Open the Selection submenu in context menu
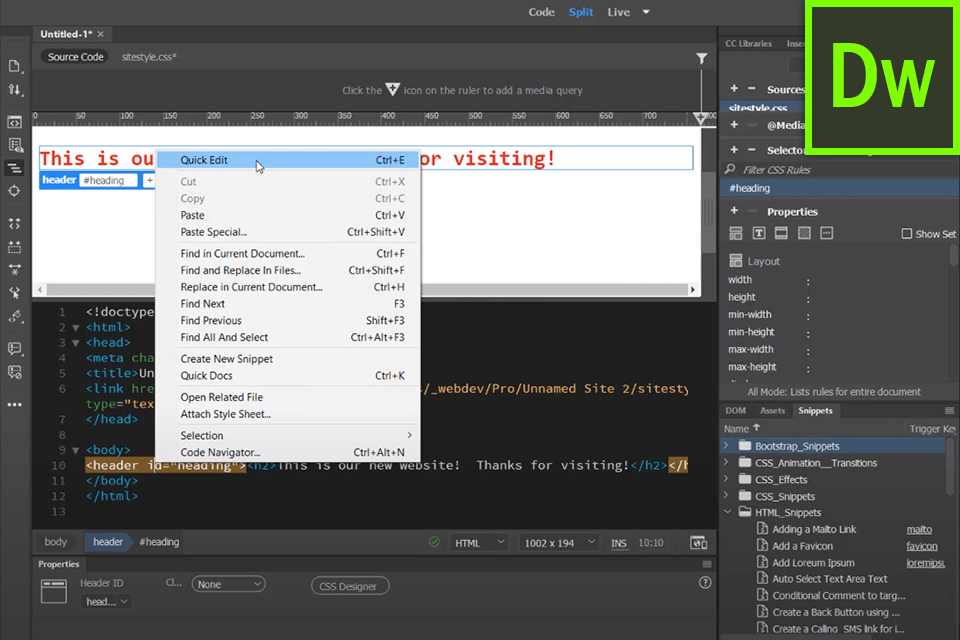The image size is (960, 640). [288, 435]
